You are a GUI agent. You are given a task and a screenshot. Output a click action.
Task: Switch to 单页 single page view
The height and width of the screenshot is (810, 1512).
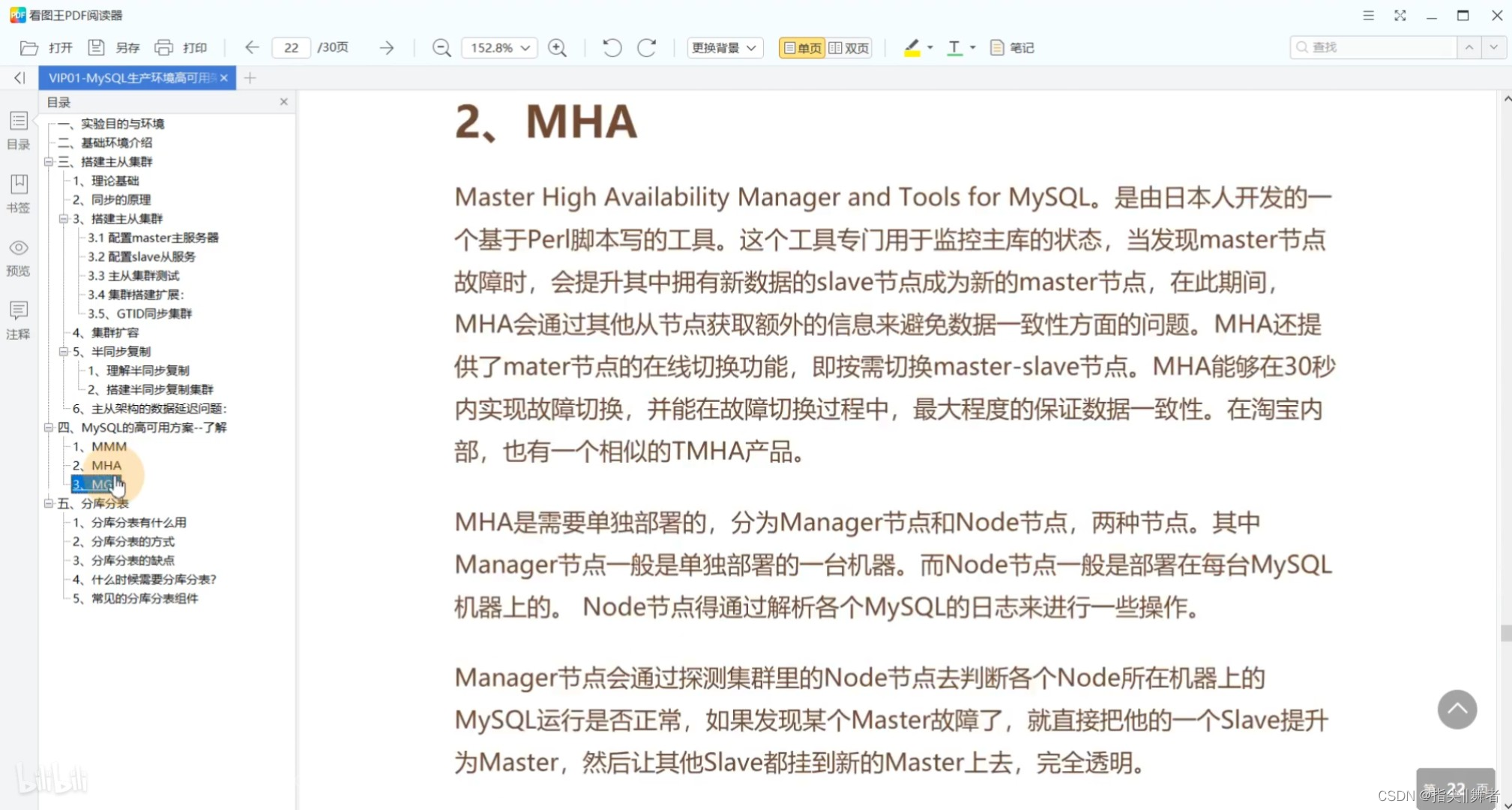[x=802, y=48]
